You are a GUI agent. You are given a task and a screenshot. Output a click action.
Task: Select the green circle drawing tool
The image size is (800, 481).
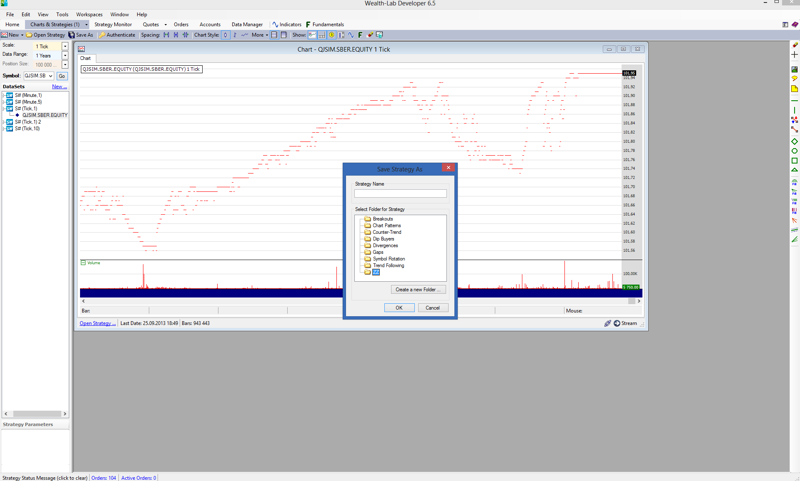pyautogui.click(x=795, y=151)
